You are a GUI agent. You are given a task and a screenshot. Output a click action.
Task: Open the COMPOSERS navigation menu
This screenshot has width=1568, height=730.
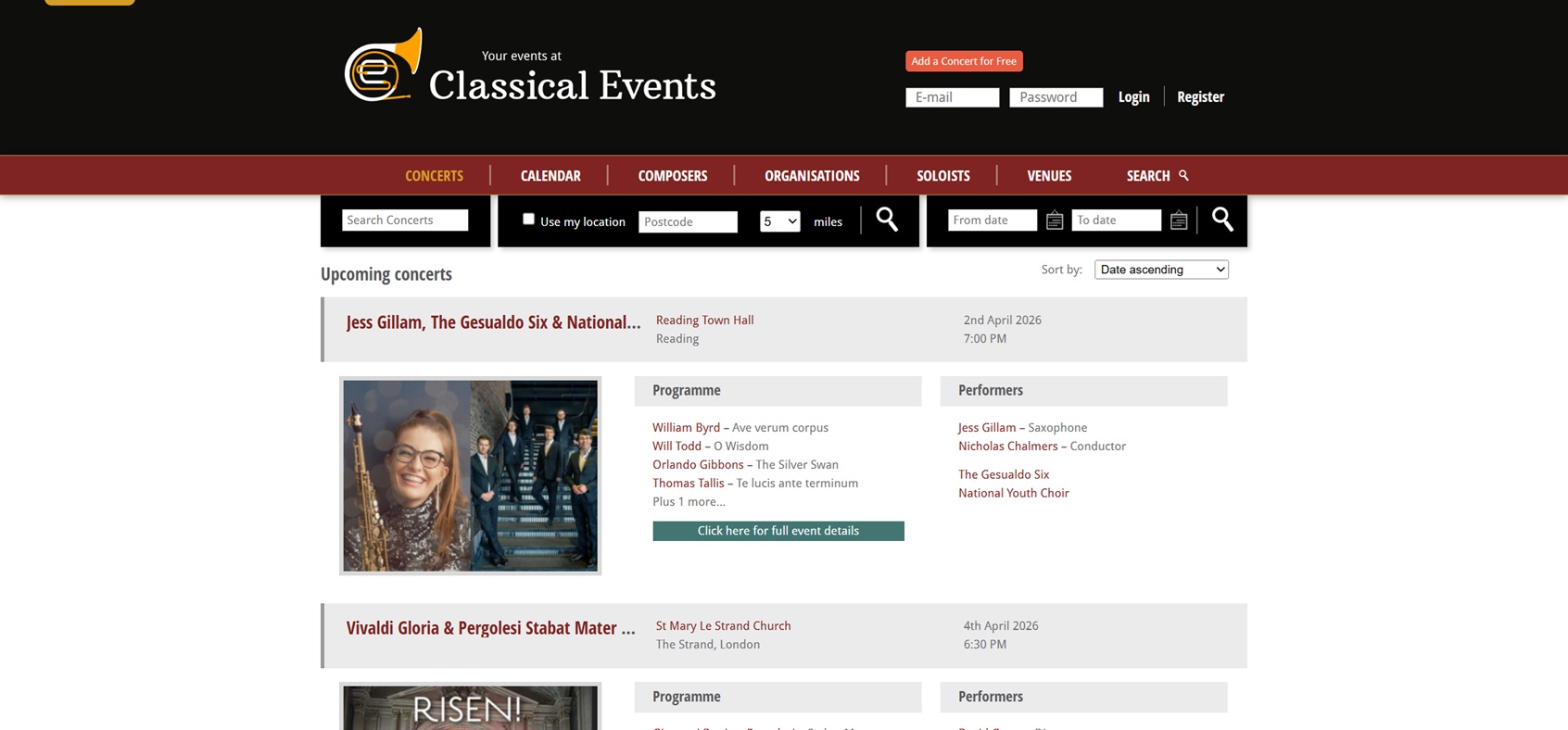(672, 175)
